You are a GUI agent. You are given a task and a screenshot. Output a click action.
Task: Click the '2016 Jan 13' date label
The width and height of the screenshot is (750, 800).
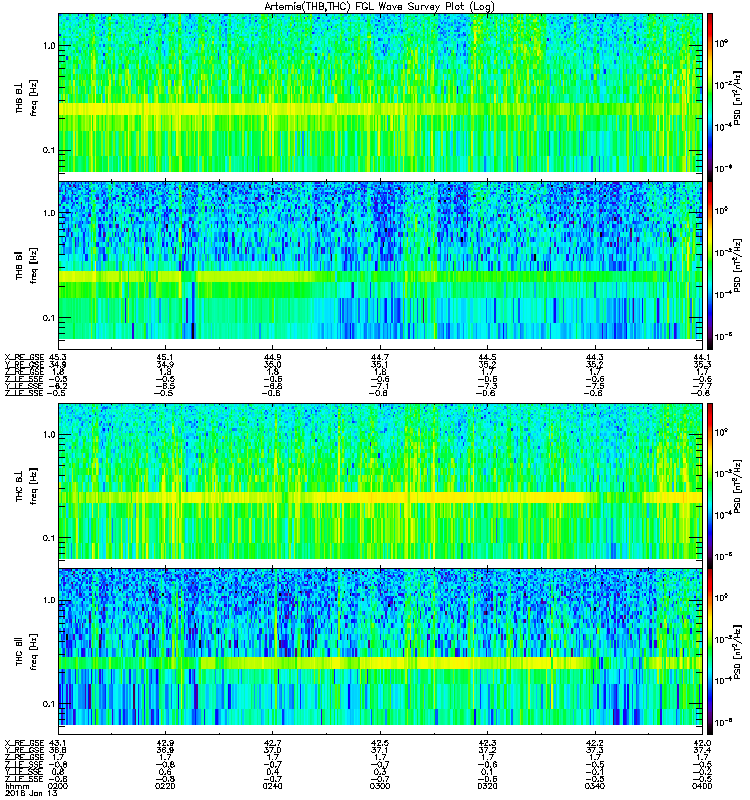pyautogui.click(x=31, y=793)
